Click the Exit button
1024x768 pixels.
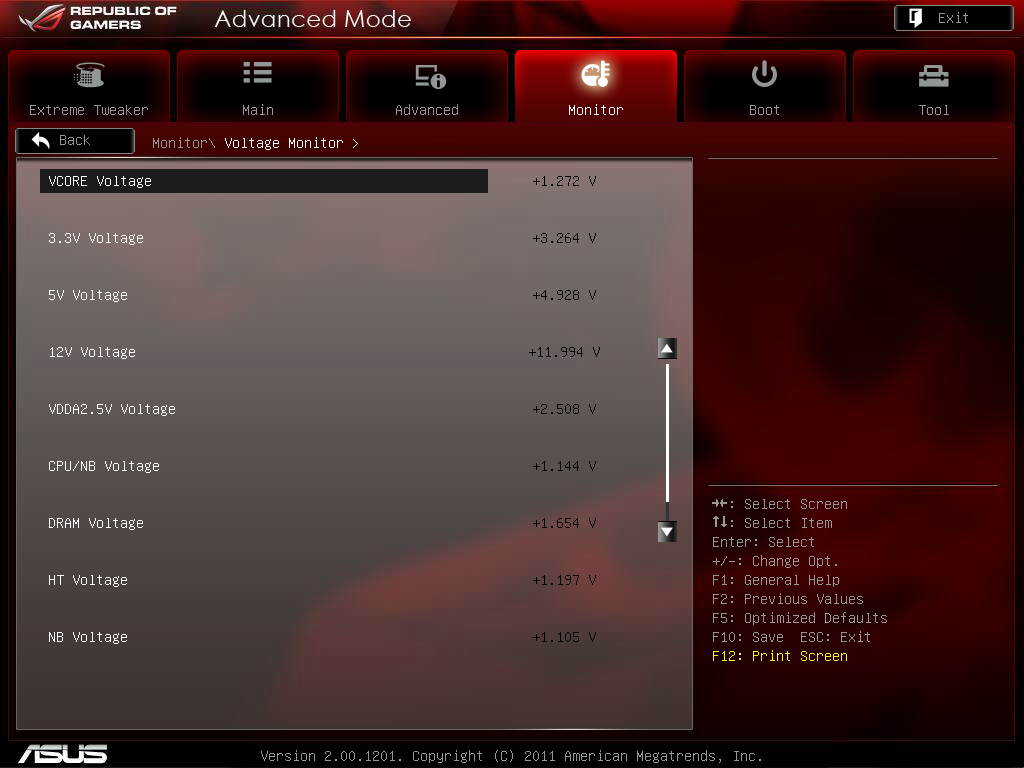[x=953, y=18]
